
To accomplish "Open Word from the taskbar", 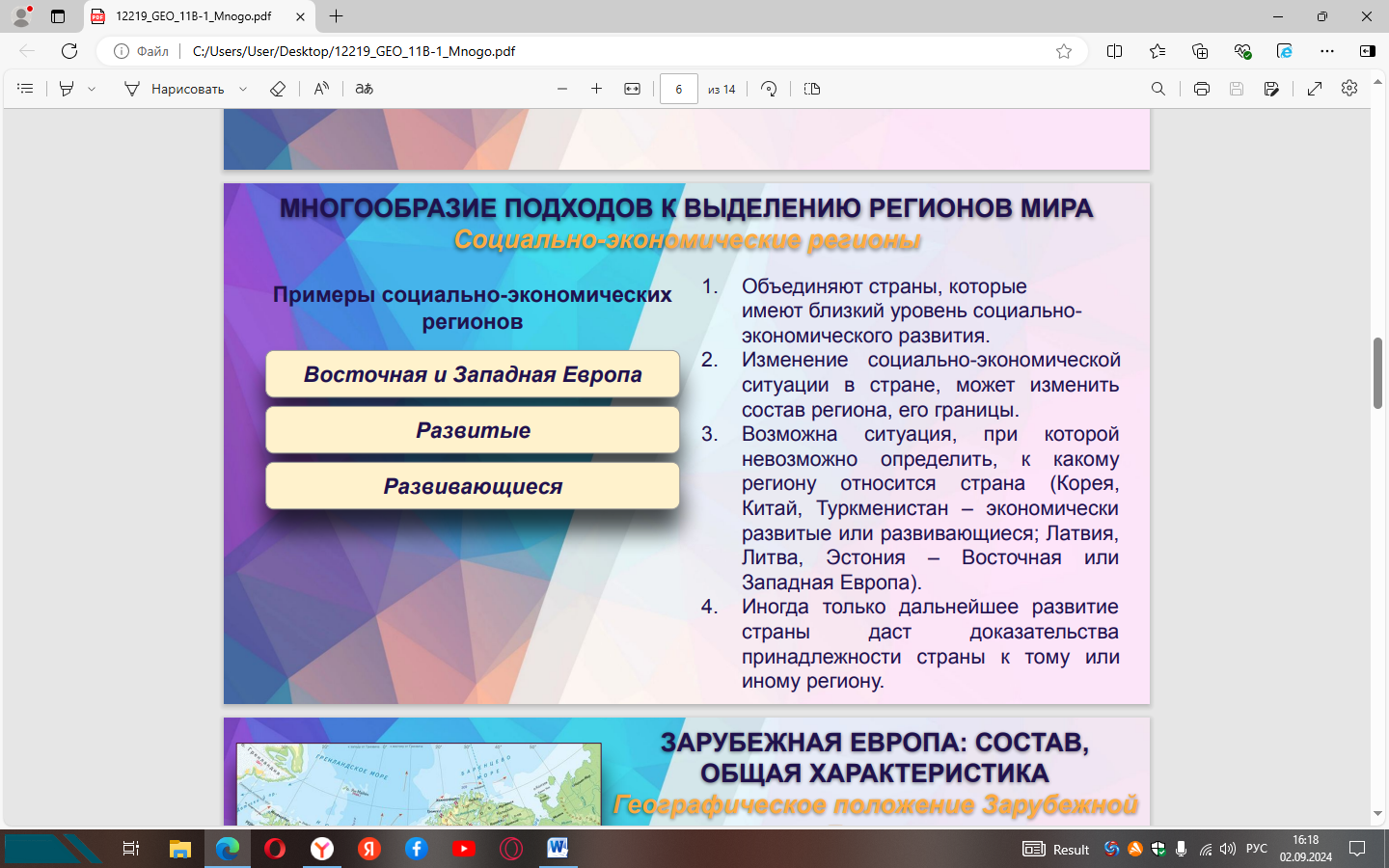I will click(558, 849).
